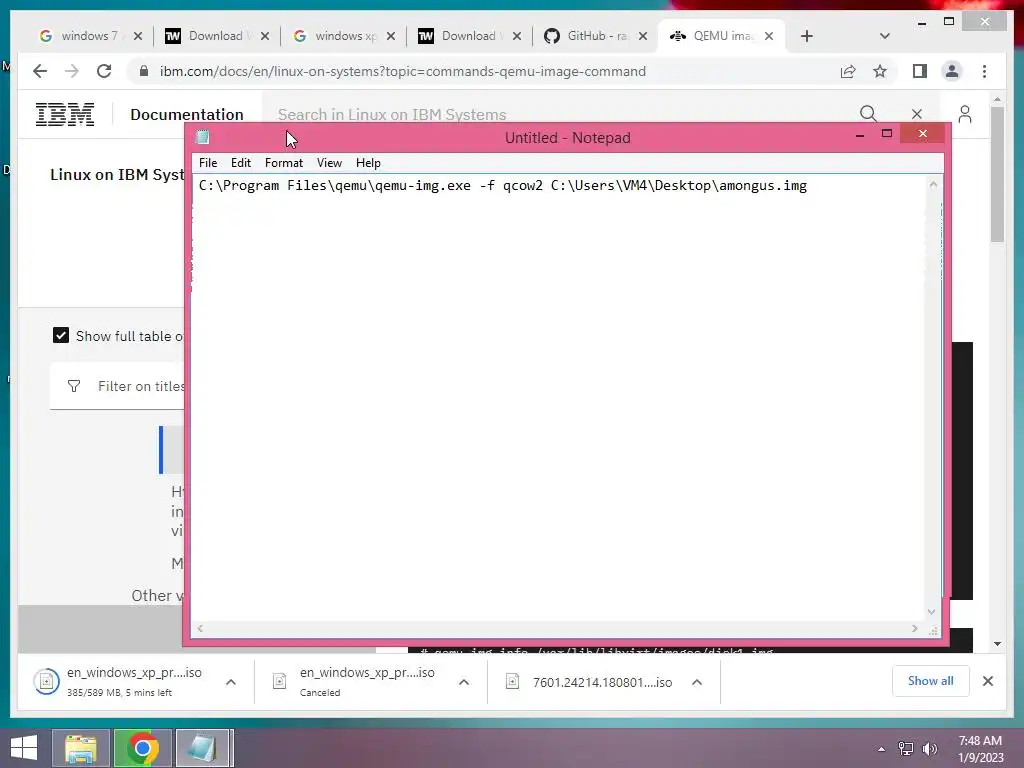Open Notepad Edit menu
This screenshot has height=768, width=1024.
[x=240, y=163]
